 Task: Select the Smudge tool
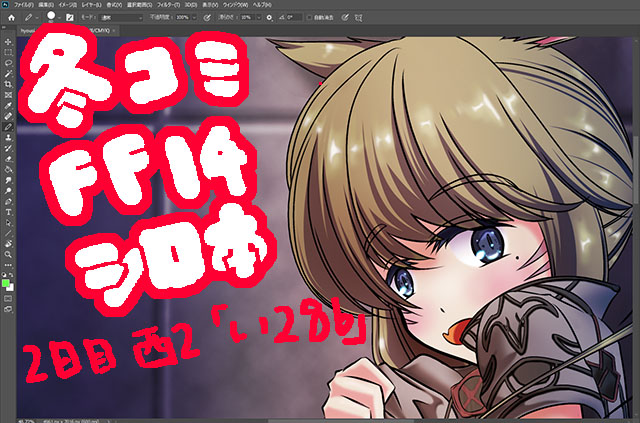pos(8,180)
